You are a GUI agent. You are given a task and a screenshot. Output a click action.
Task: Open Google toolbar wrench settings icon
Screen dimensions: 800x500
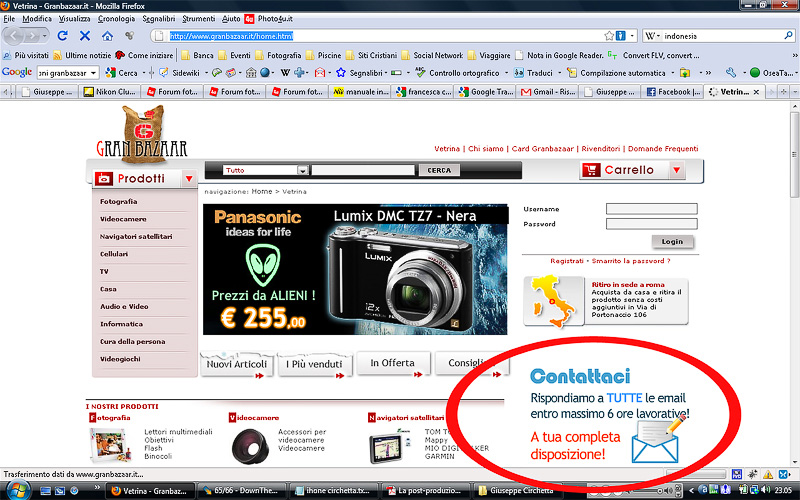731,73
